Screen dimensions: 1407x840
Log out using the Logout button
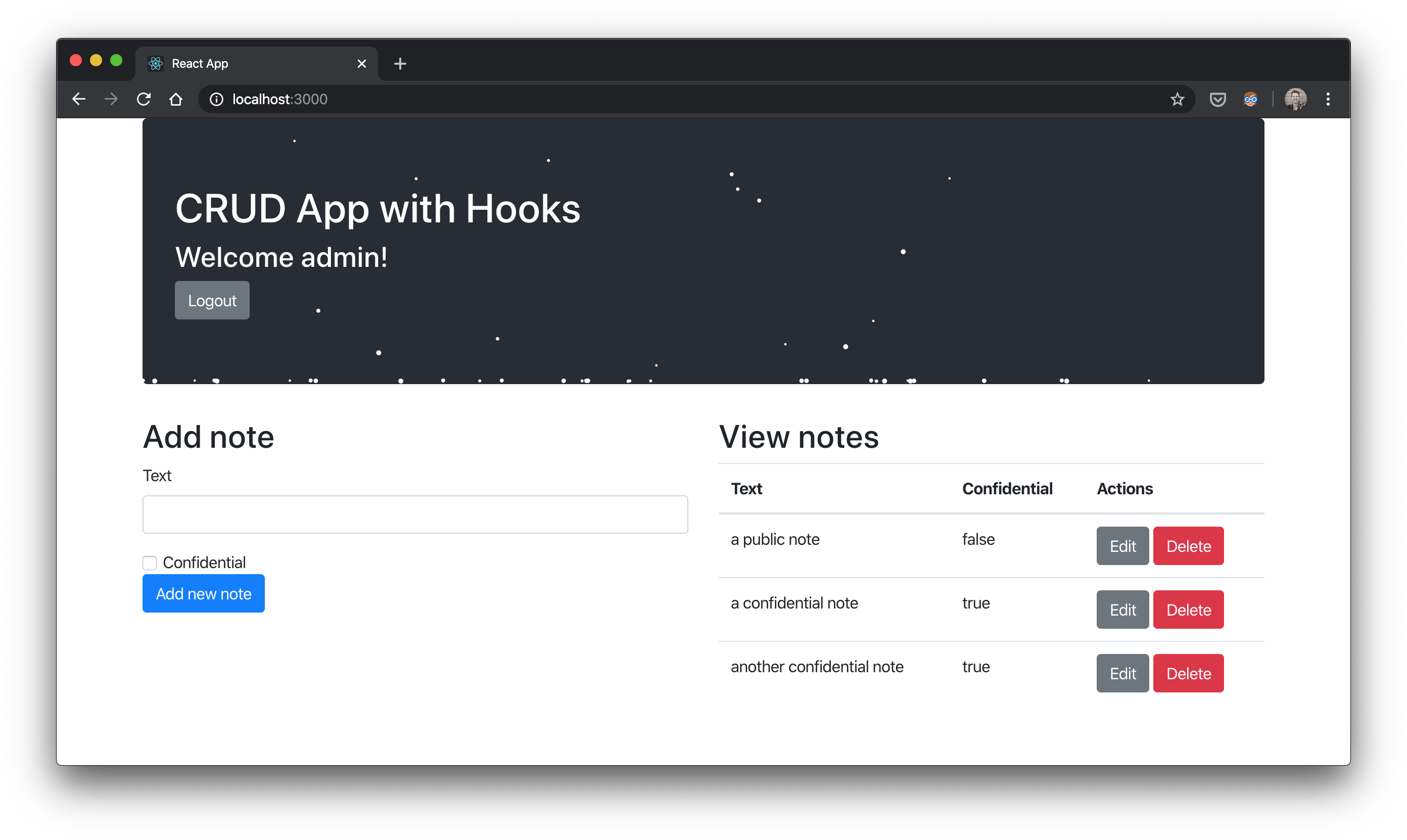point(212,300)
